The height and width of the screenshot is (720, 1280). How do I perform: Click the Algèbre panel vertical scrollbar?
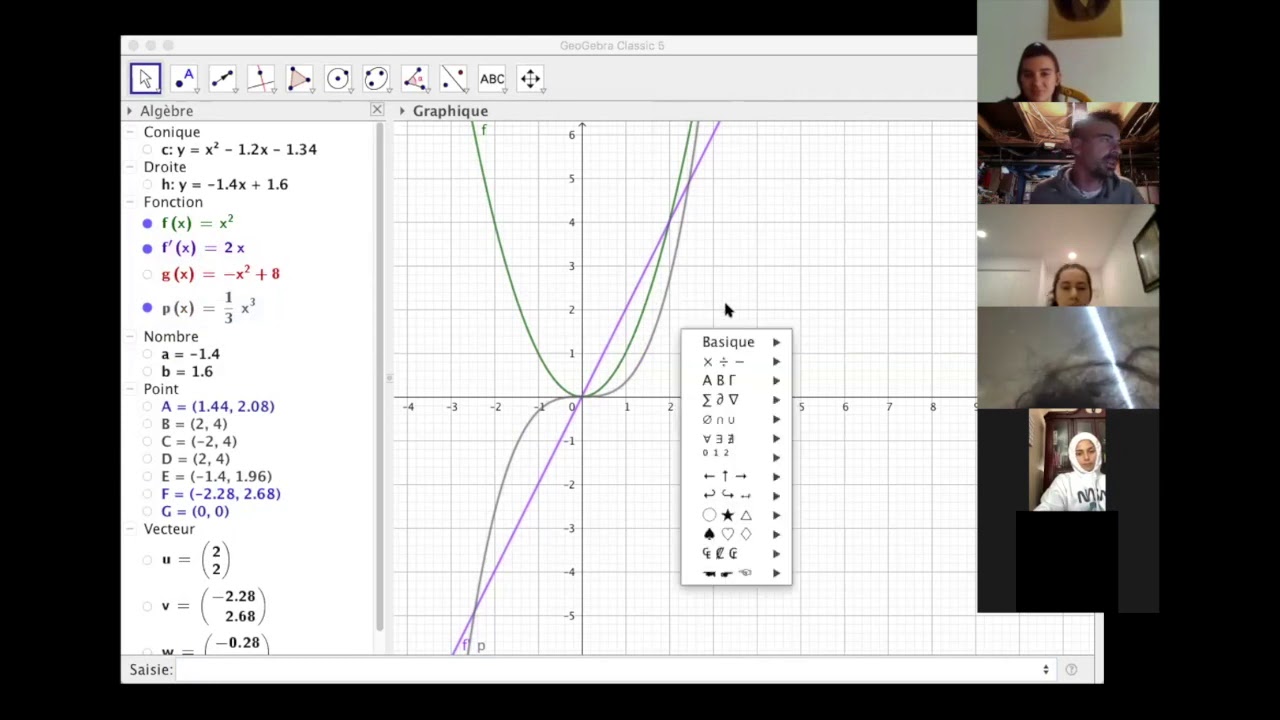(x=380, y=375)
